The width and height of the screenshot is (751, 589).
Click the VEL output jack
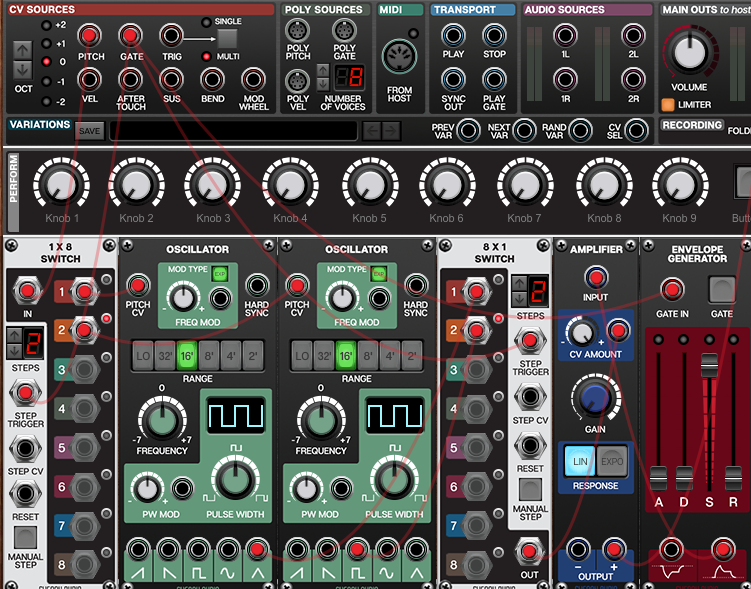click(x=89, y=79)
